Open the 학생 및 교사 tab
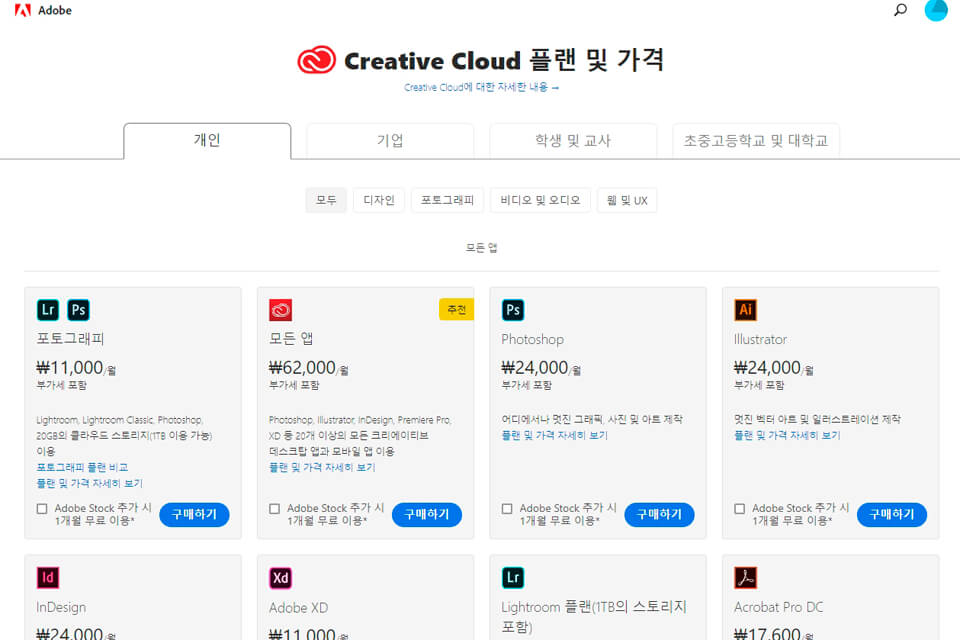The width and height of the screenshot is (960, 640). [572, 140]
